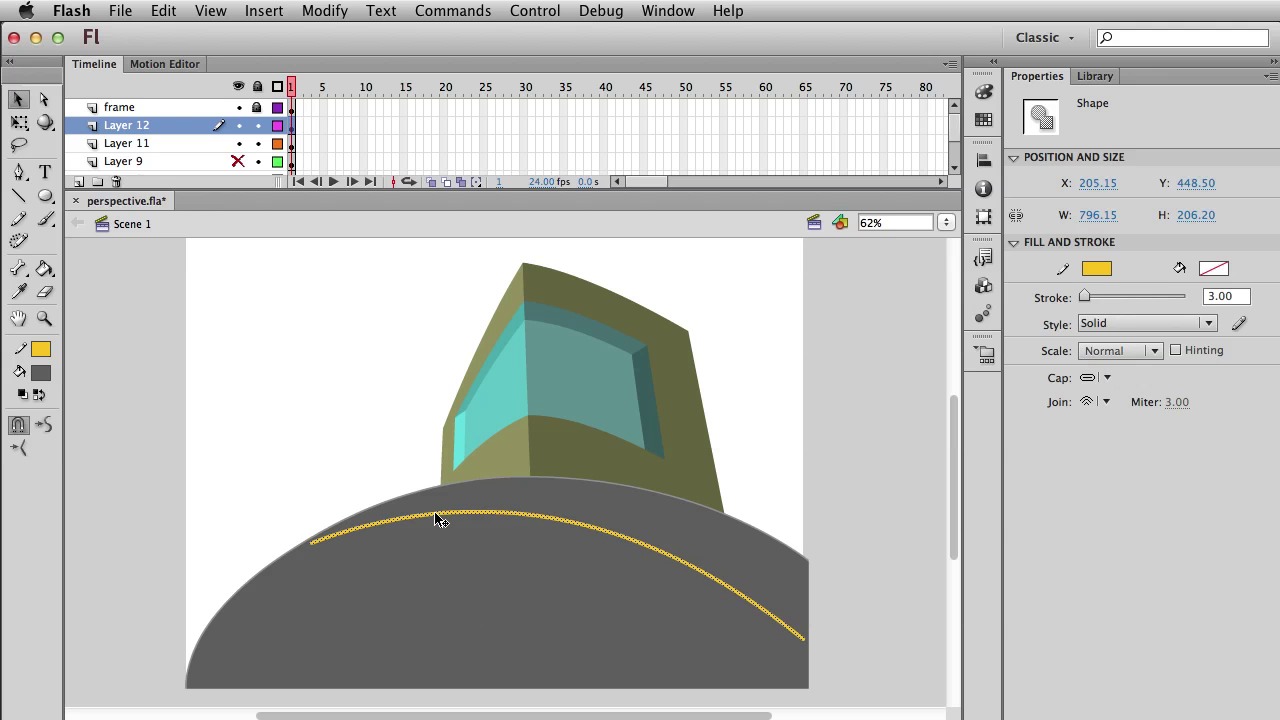This screenshot has width=1280, height=720.
Task: Switch to the Library tab
Action: [1095, 76]
